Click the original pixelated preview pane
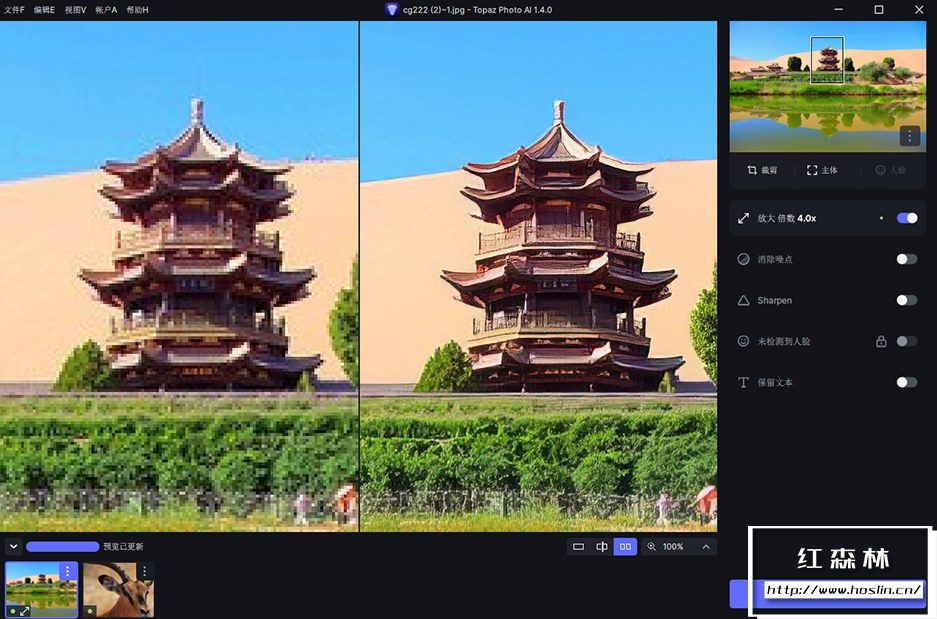This screenshot has width=937, height=619. [x=179, y=276]
